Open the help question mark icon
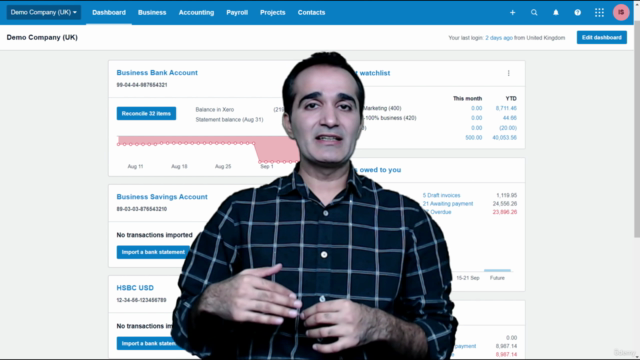Image resolution: width=640 pixels, height=360 pixels. [x=578, y=13]
